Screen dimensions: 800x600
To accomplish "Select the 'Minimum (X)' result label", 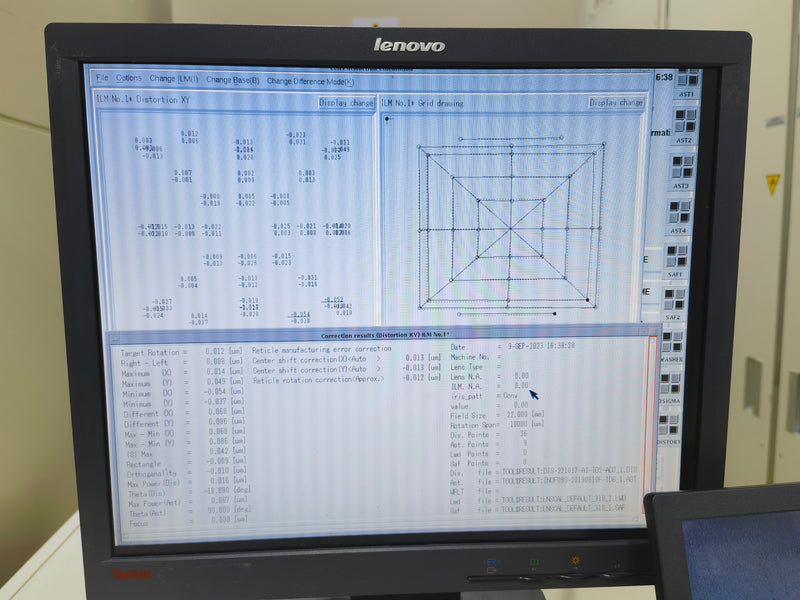I will pos(148,393).
